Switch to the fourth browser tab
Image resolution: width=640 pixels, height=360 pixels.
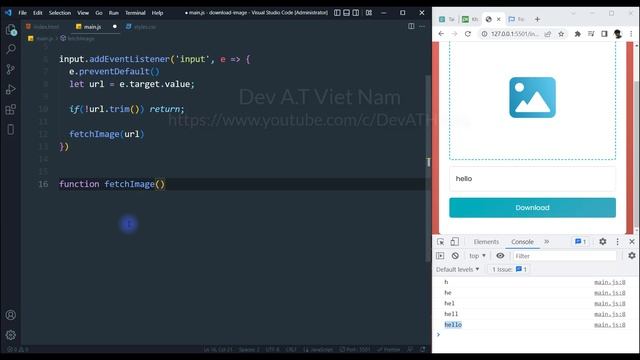[x=516, y=19]
